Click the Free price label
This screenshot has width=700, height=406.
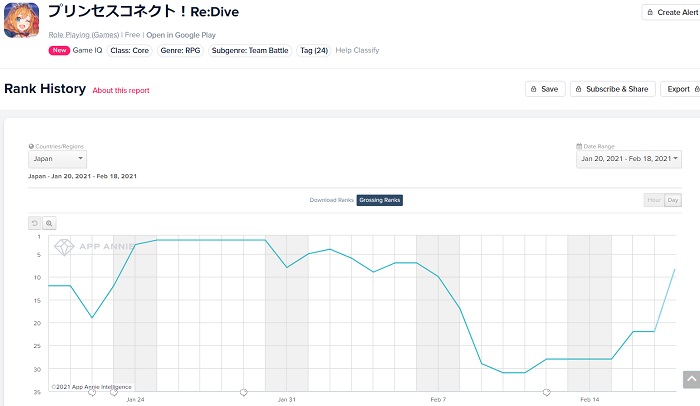point(132,35)
